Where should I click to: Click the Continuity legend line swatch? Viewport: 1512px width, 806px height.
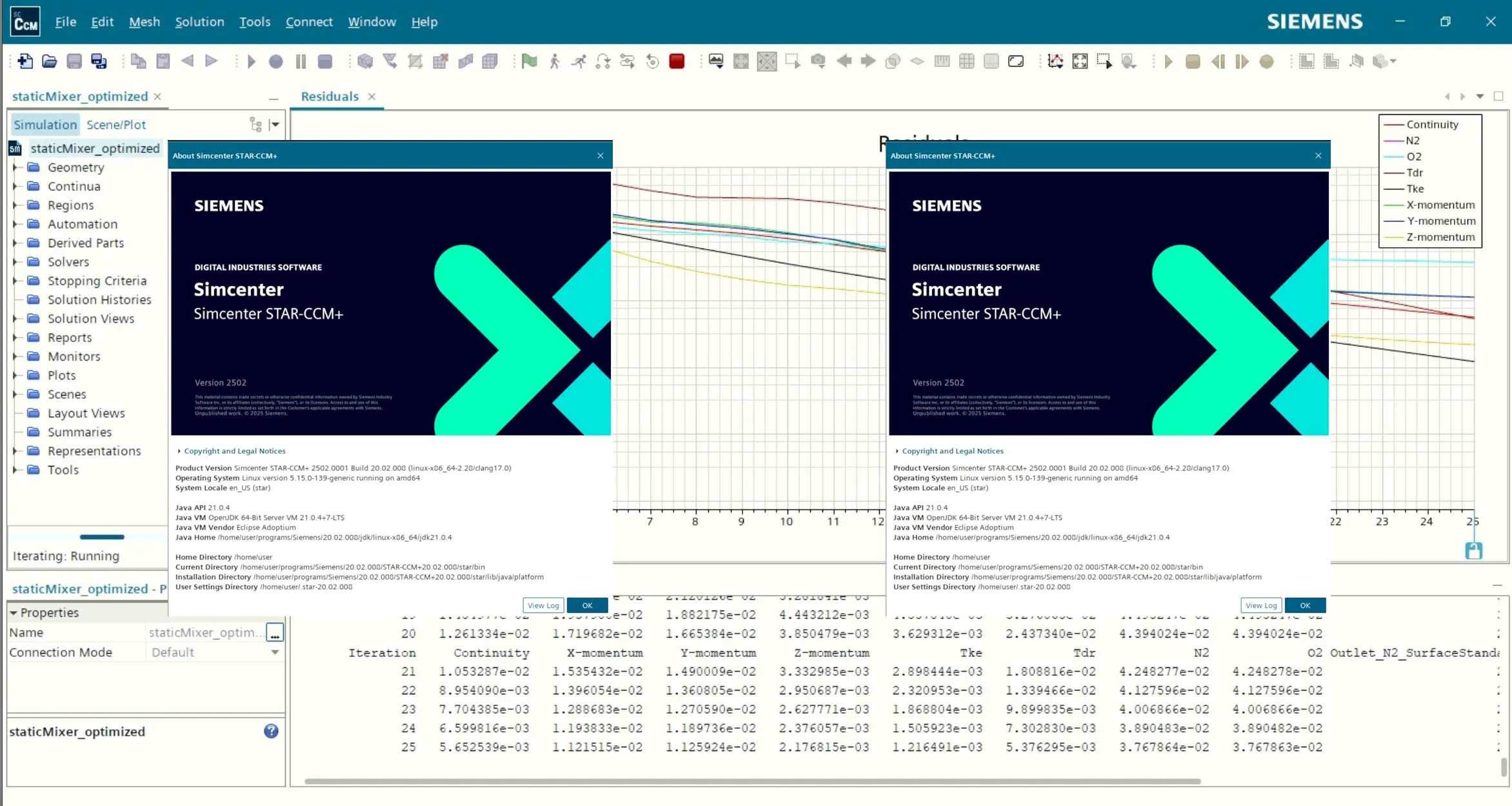click(x=1394, y=125)
